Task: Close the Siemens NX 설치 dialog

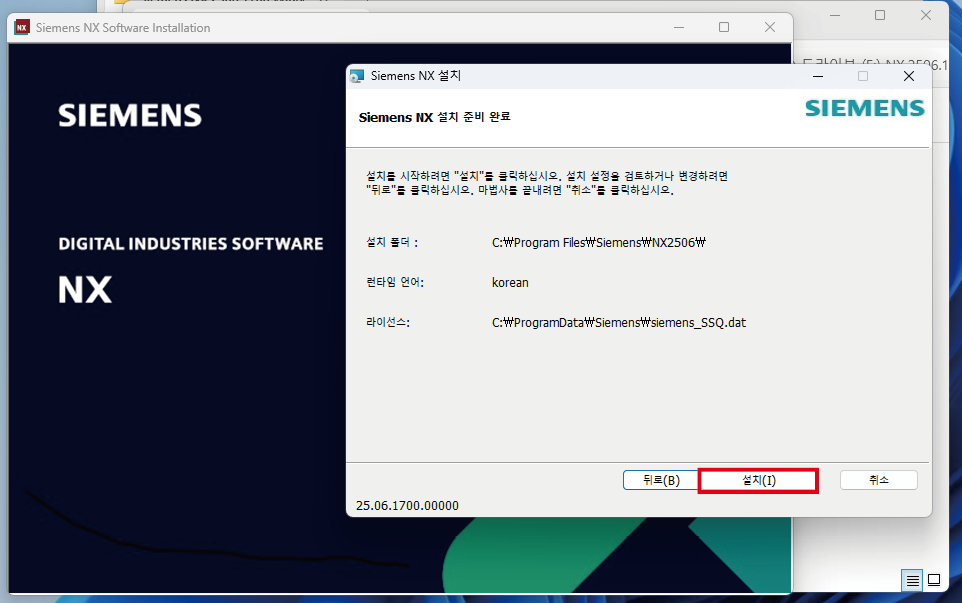Action: point(909,76)
